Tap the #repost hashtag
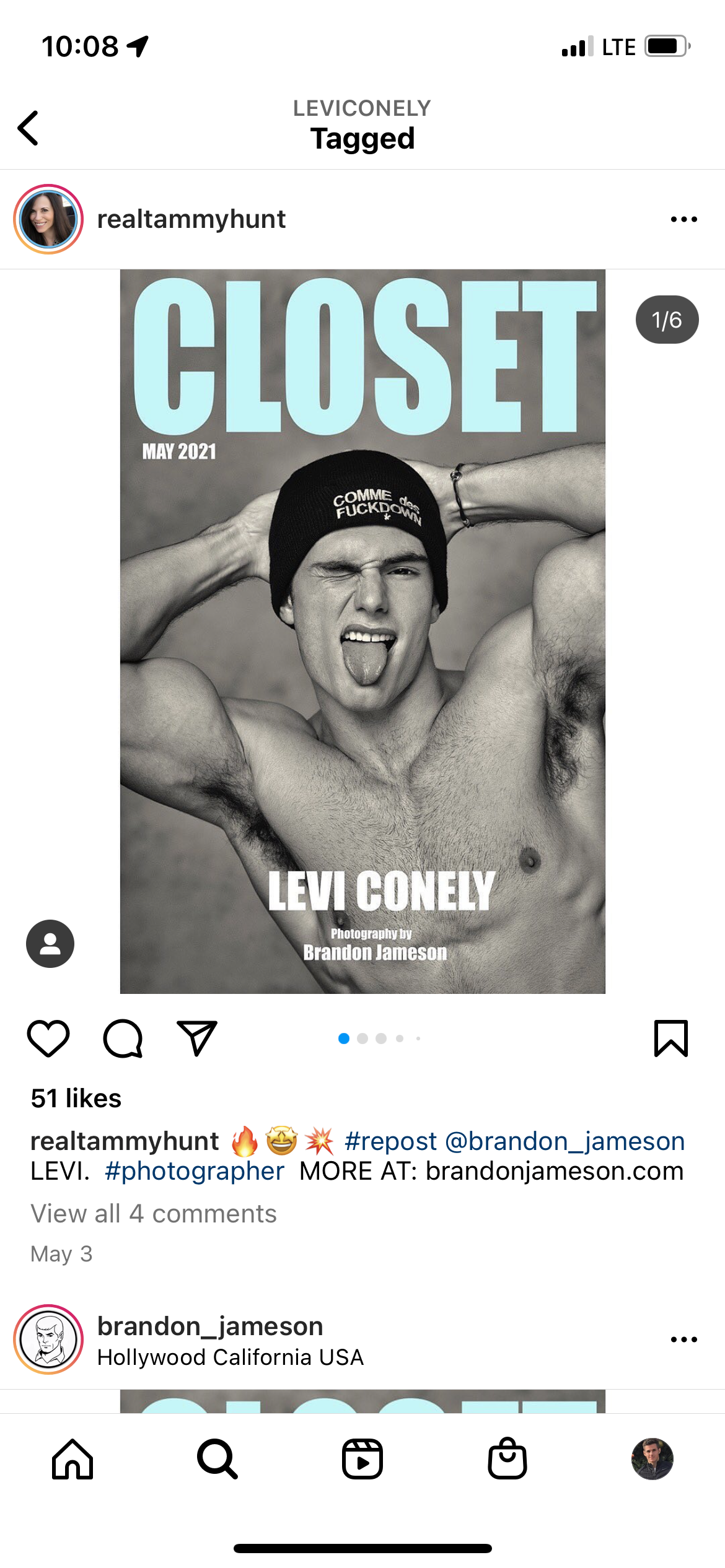Viewport: 725px width, 1568px height. tap(391, 1141)
